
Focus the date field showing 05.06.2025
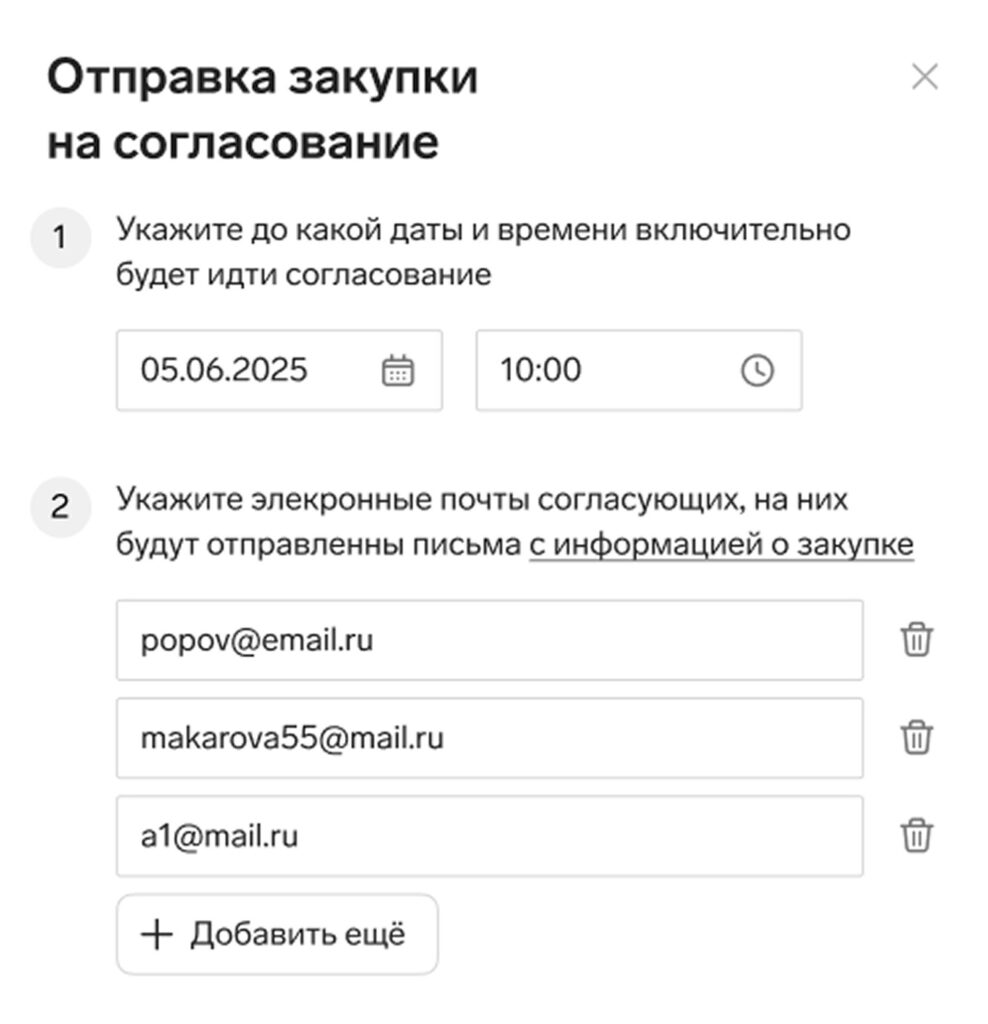(279, 370)
